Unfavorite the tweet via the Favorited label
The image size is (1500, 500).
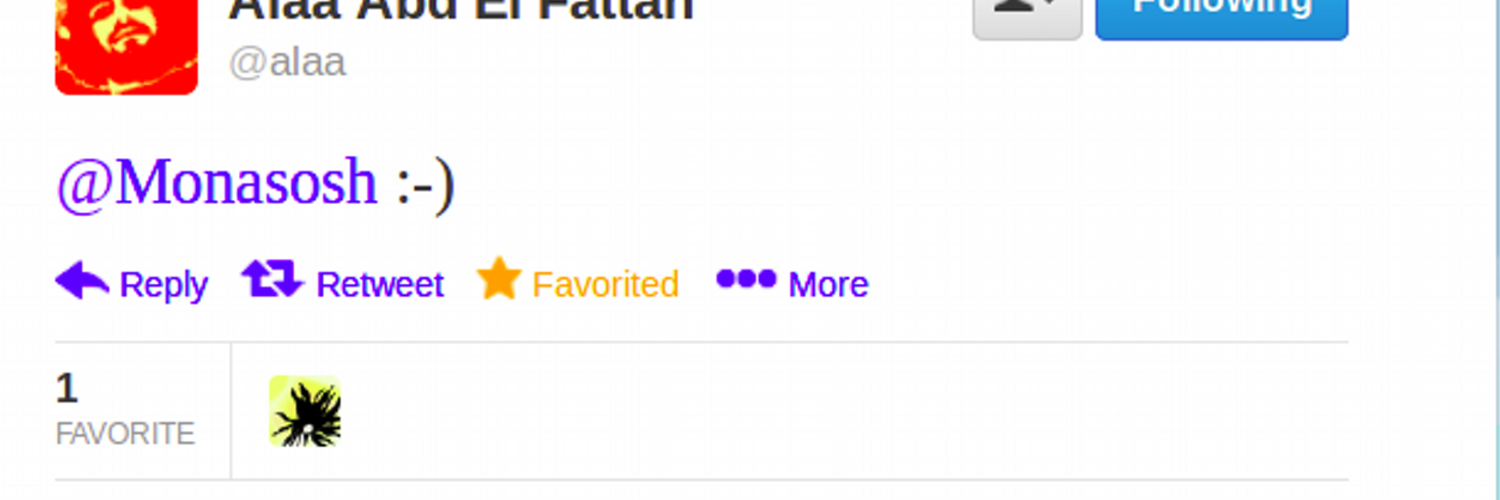coord(605,285)
